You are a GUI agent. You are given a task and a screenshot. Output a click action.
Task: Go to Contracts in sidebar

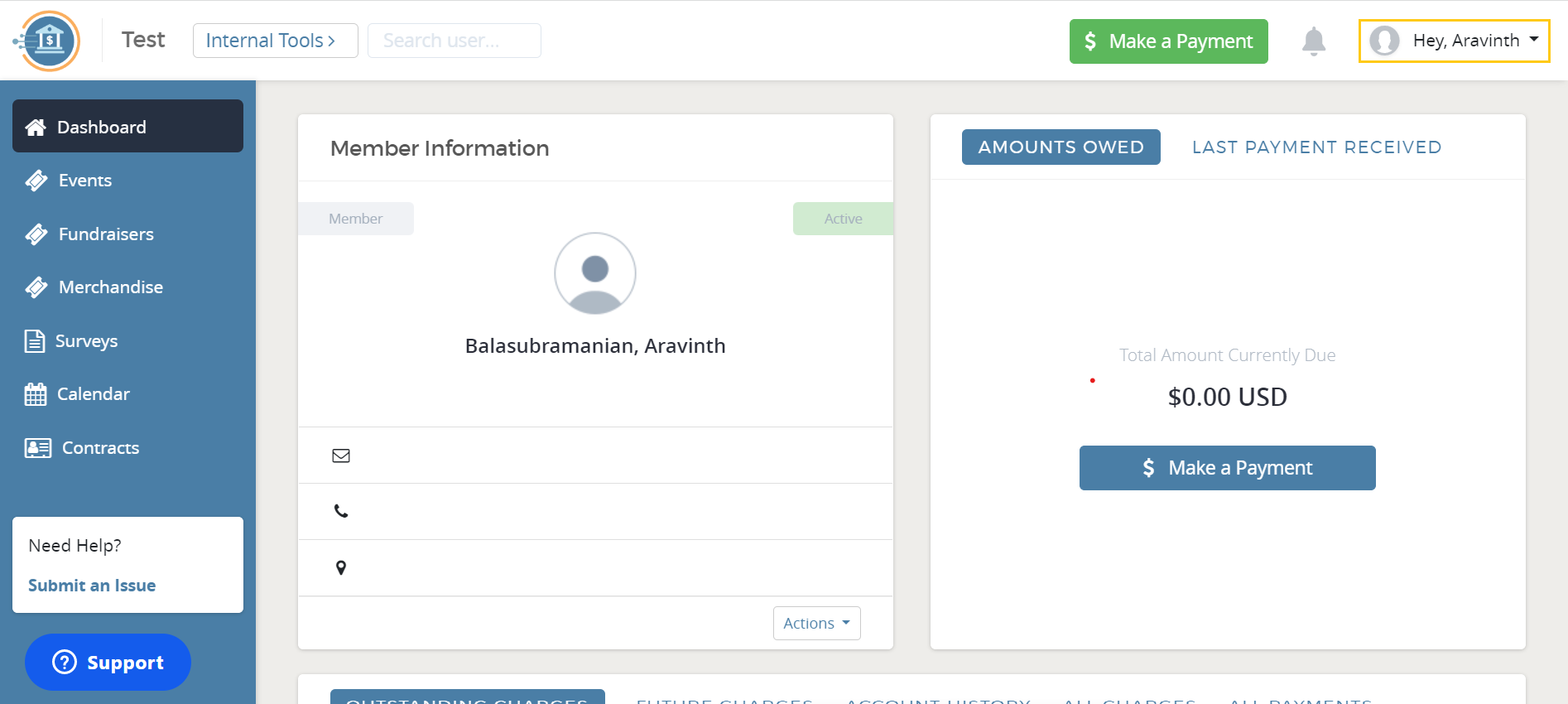point(100,448)
